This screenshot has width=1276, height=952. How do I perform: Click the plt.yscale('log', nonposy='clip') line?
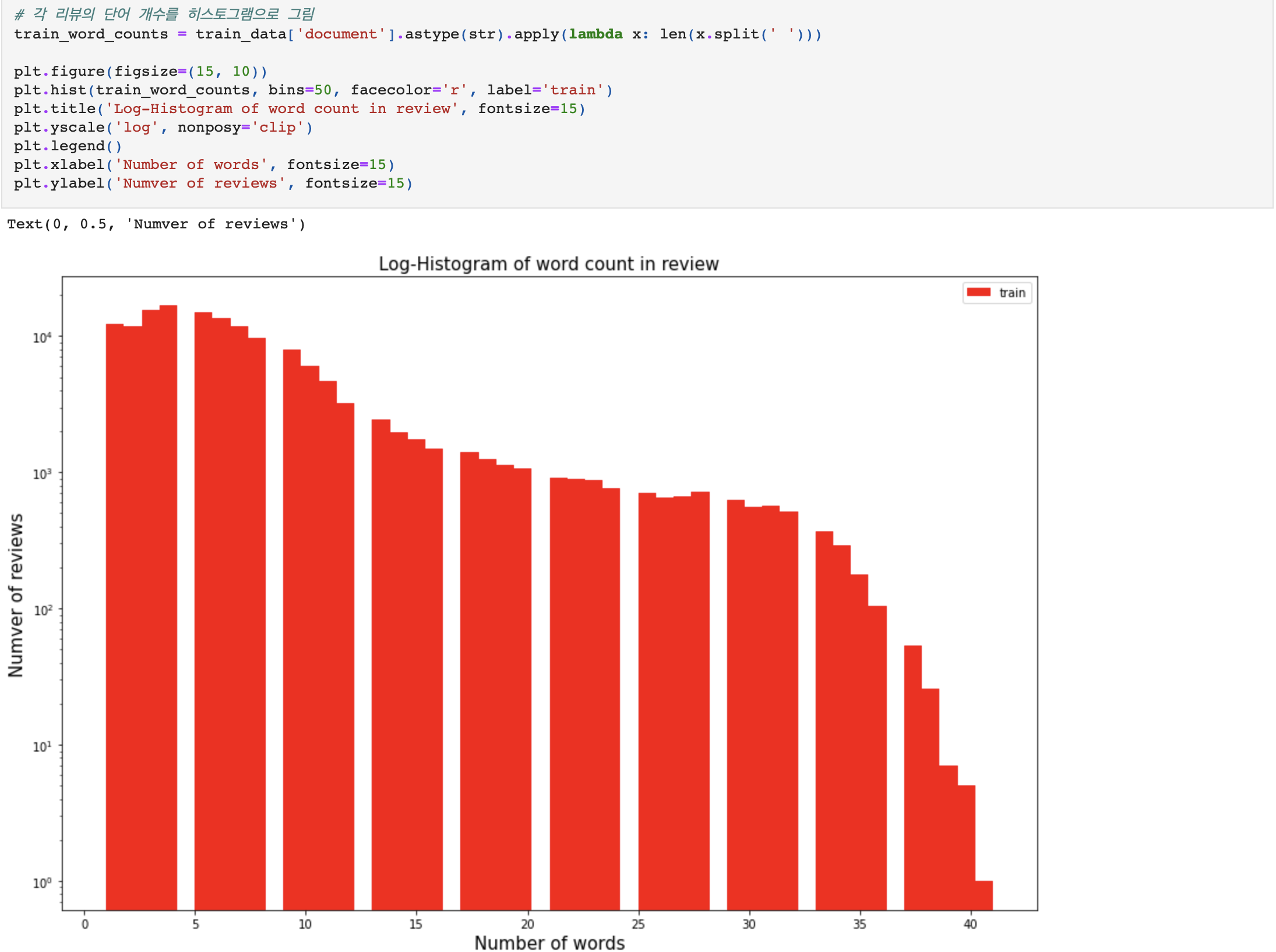tap(163, 128)
